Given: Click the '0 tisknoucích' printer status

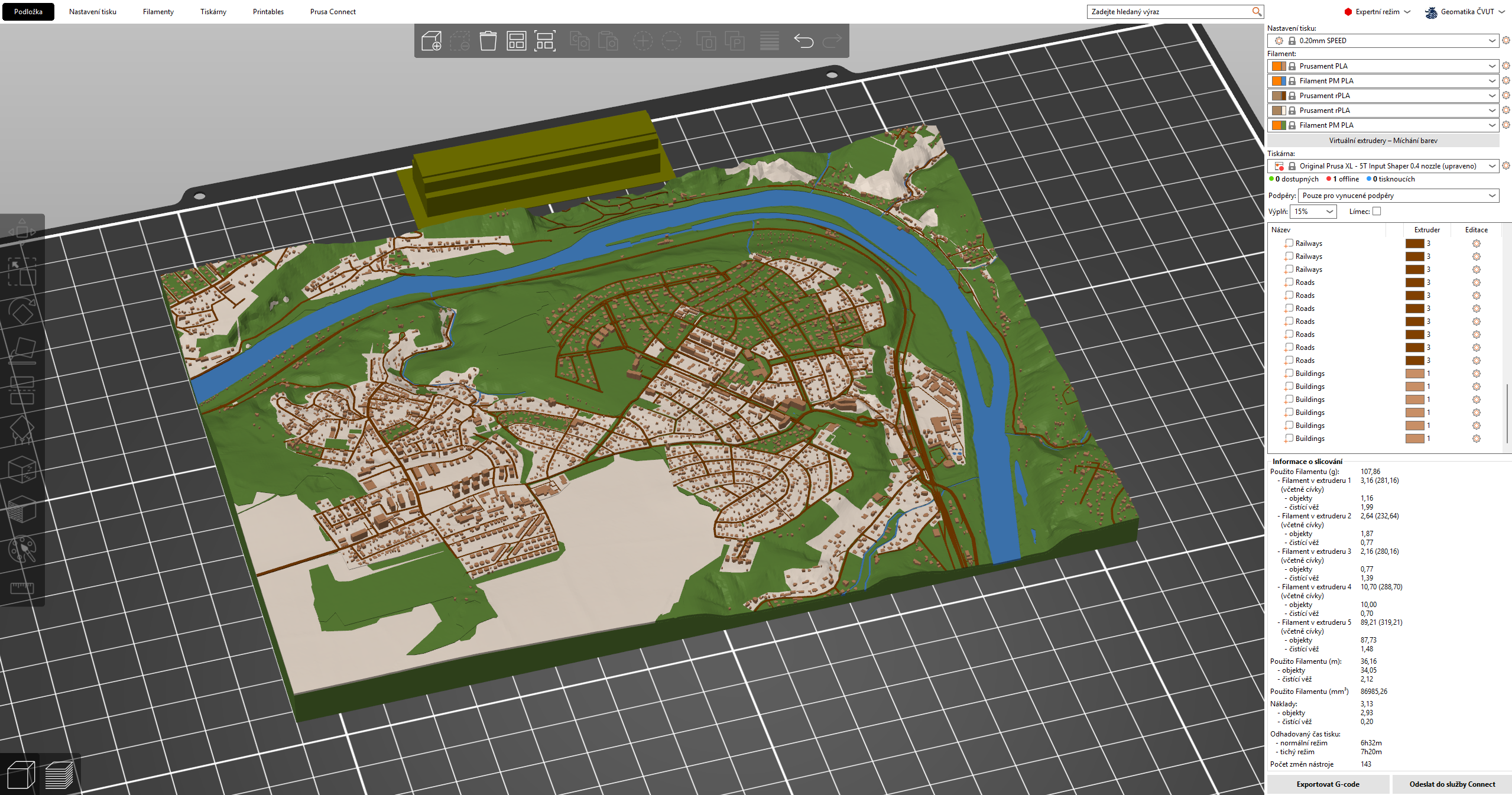Looking at the screenshot, I should [x=1390, y=179].
